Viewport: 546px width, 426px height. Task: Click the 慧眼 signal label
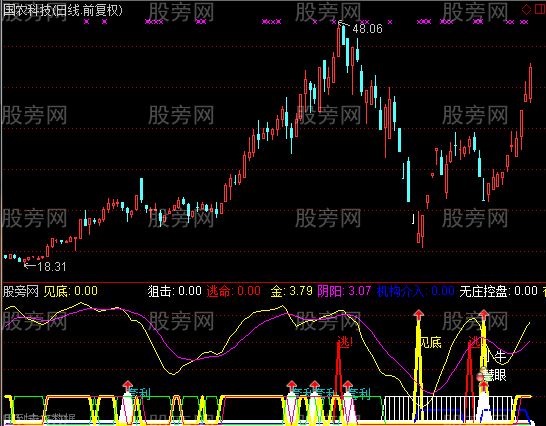click(496, 375)
